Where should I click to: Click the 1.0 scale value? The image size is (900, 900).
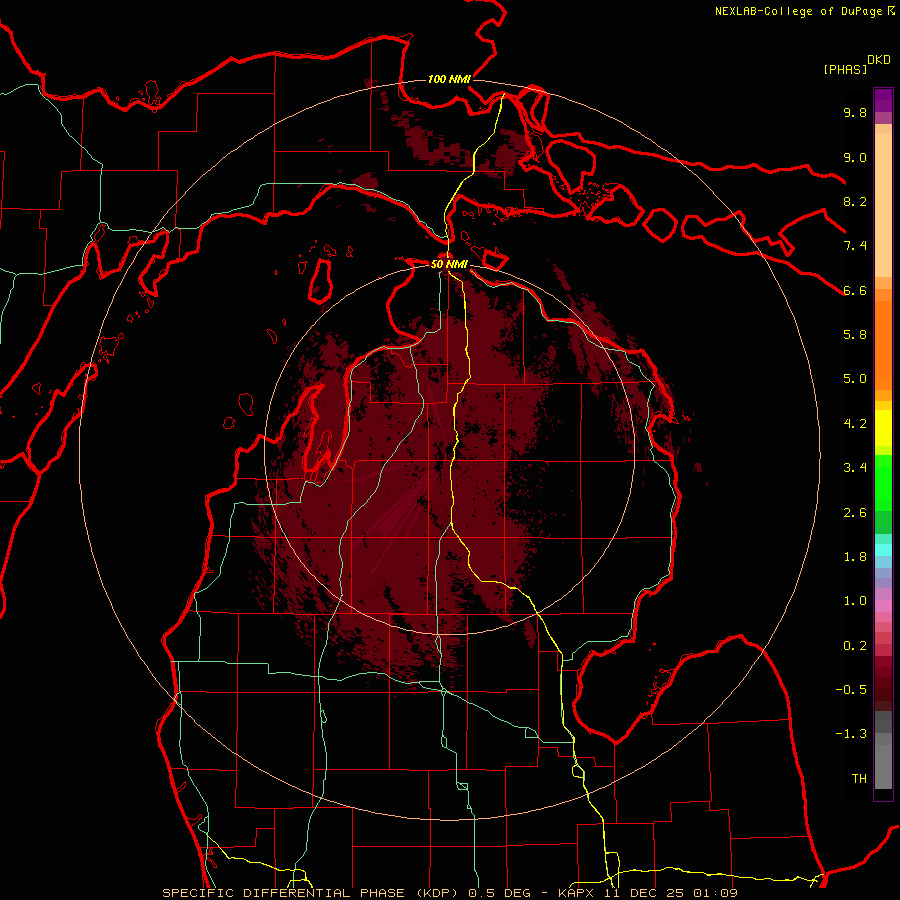855,601
